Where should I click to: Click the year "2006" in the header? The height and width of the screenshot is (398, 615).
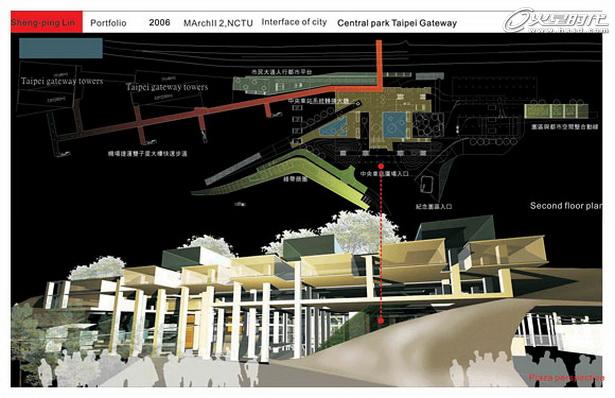click(x=159, y=22)
